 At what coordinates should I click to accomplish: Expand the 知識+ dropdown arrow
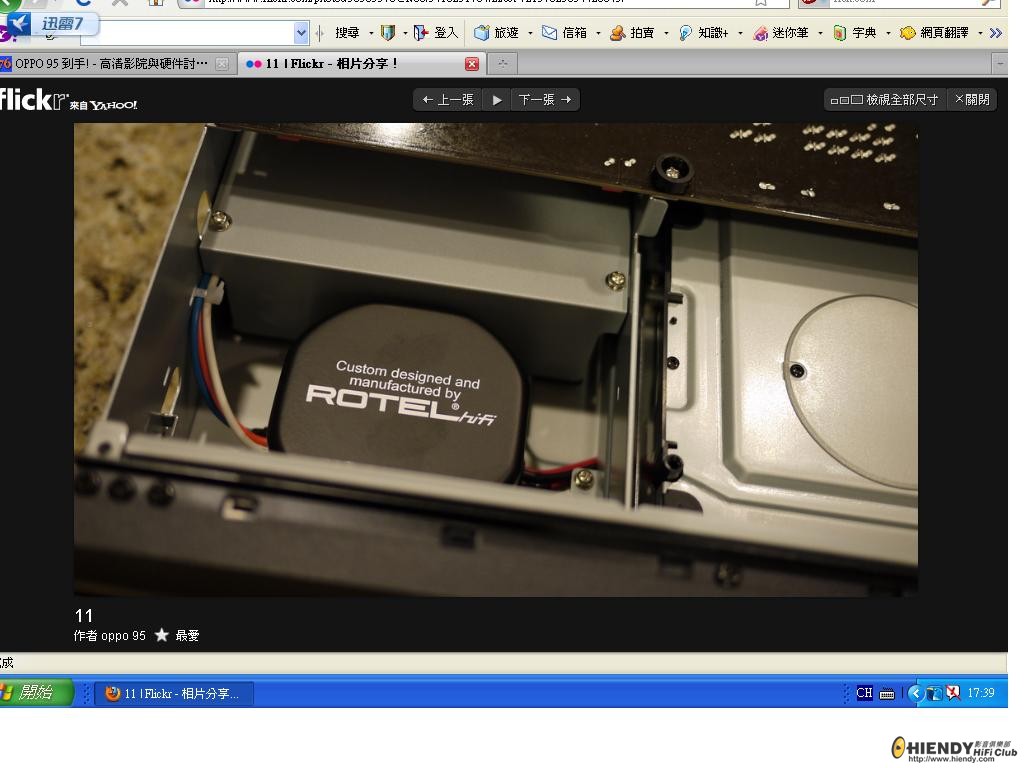[739, 33]
